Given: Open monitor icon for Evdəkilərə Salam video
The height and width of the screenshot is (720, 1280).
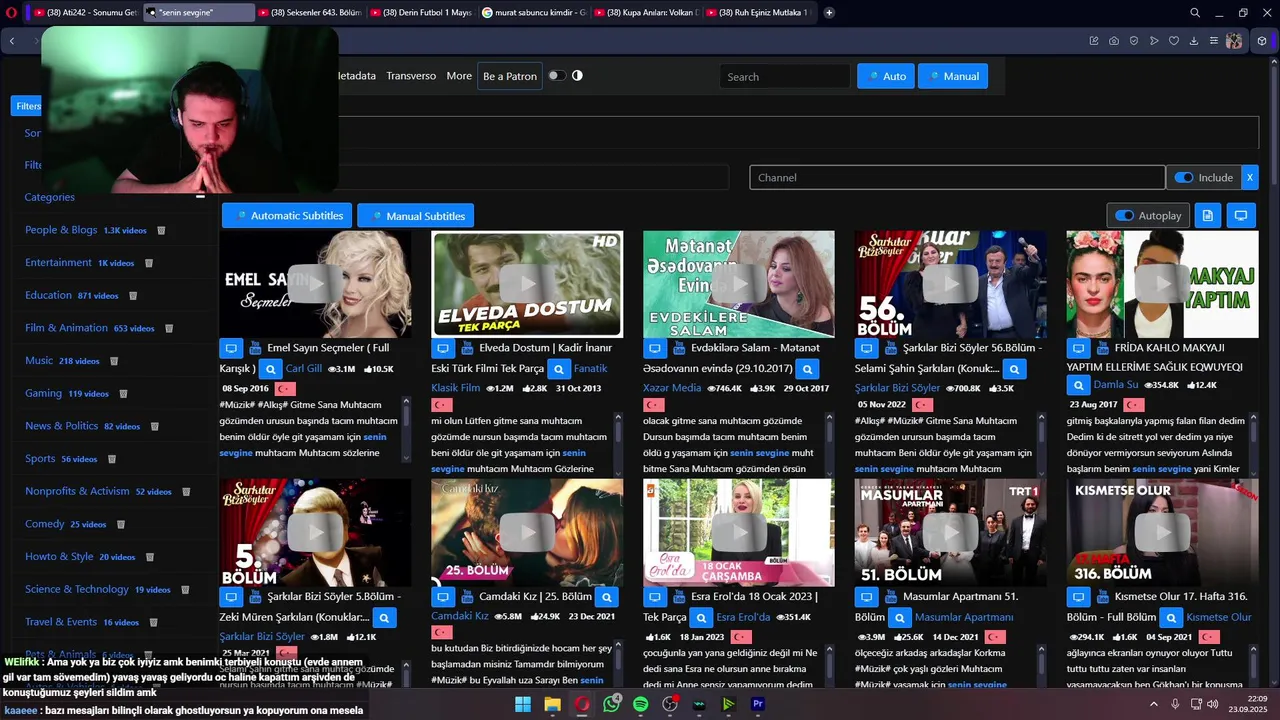Looking at the screenshot, I should tap(655, 348).
